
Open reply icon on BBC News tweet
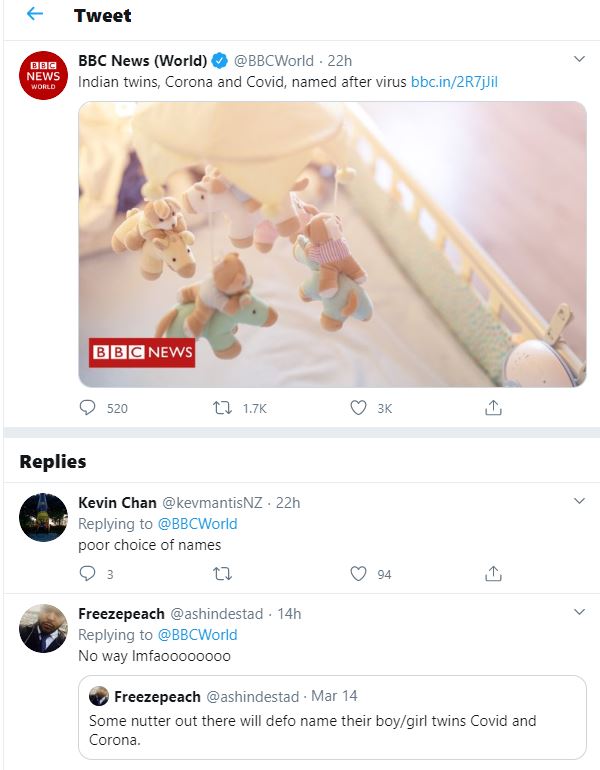88,408
